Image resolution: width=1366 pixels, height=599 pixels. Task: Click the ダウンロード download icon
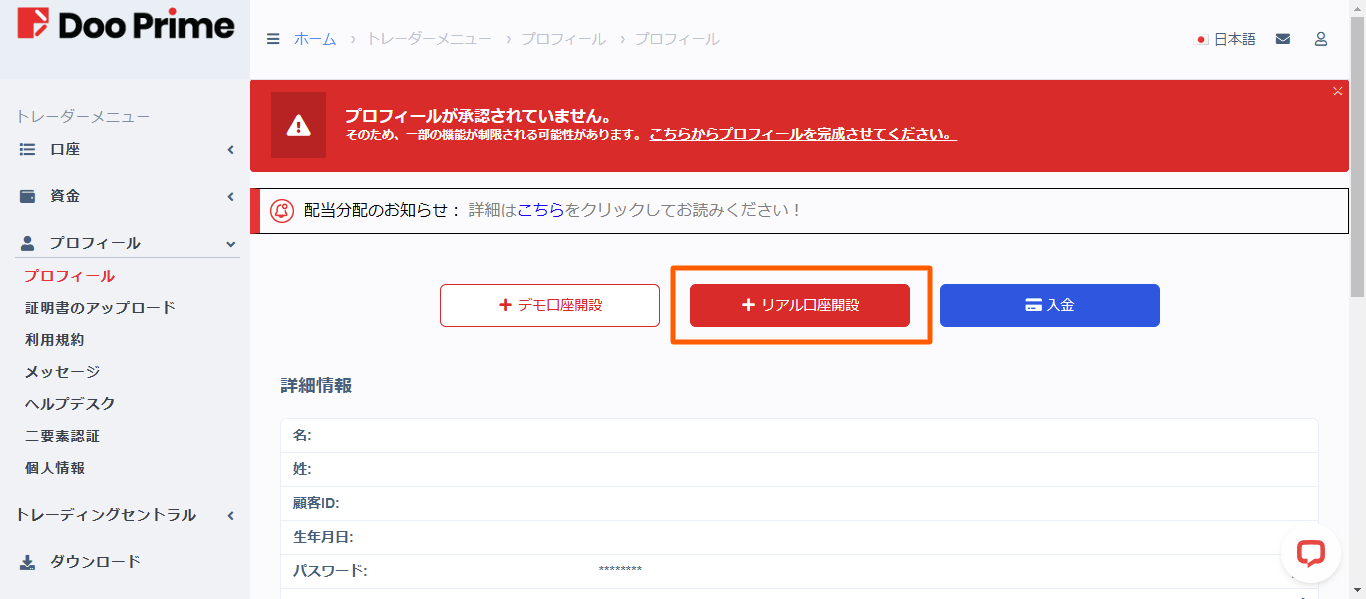pos(28,561)
